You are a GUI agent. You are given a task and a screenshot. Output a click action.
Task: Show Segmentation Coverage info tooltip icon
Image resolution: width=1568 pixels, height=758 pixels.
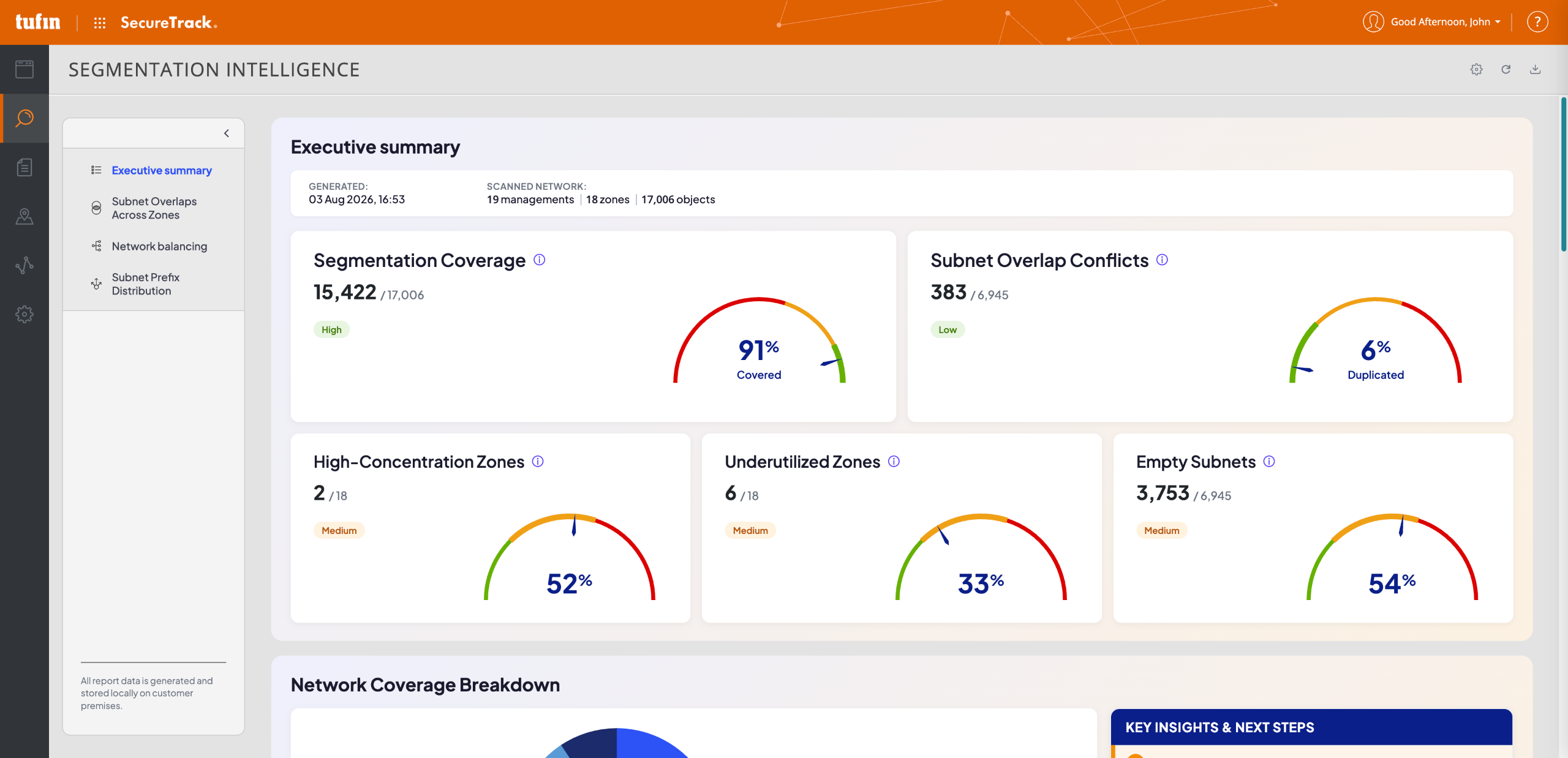(539, 260)
